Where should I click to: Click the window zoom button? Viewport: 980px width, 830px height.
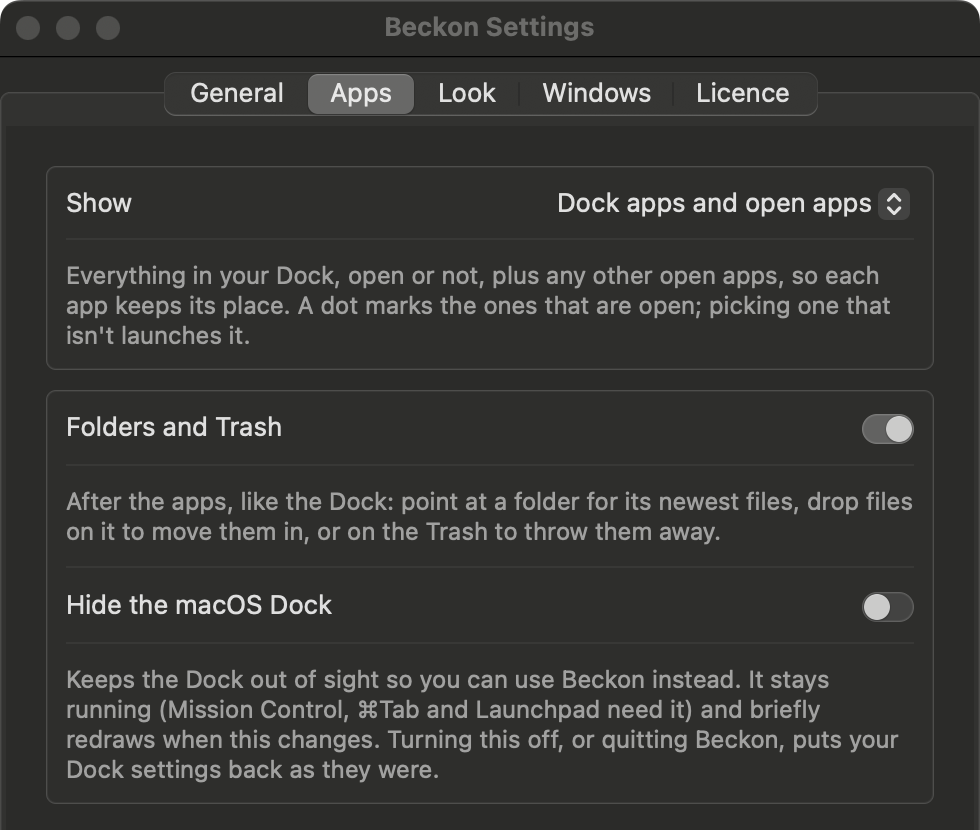[108, 28]
